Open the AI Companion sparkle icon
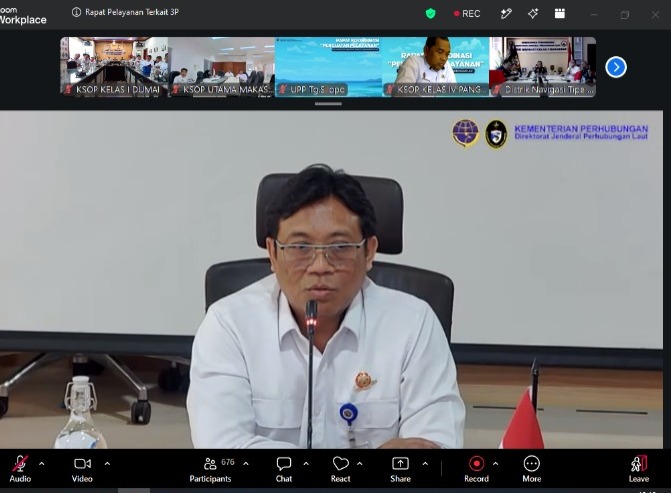 533,14
